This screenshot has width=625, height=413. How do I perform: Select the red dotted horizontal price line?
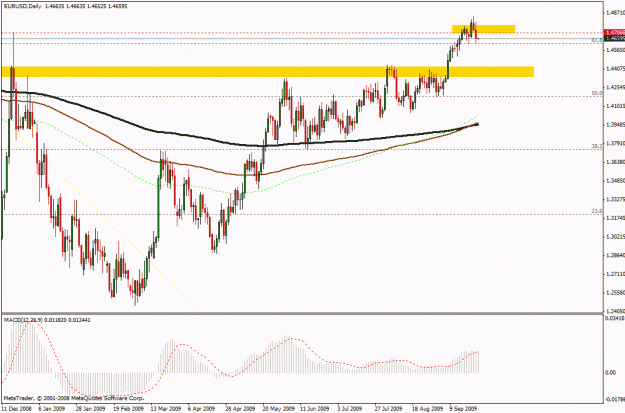coord(302,33)
